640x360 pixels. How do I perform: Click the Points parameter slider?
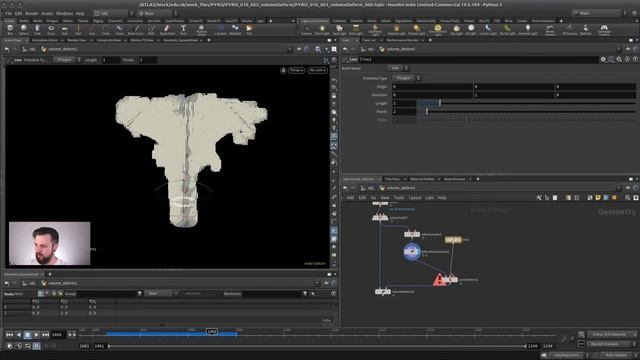pos(526,111)
